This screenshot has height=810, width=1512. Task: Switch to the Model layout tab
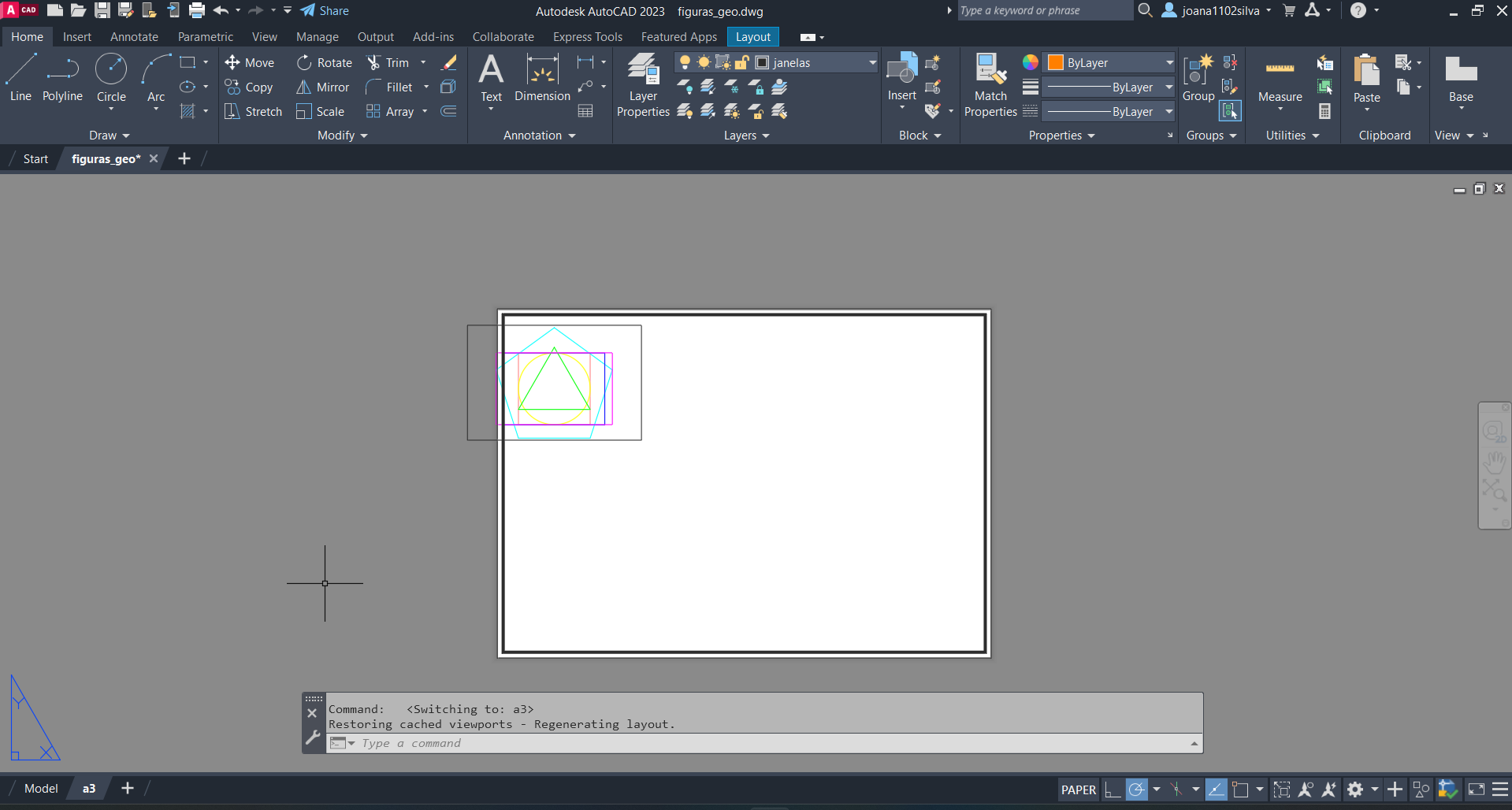[x=41, y=789]
